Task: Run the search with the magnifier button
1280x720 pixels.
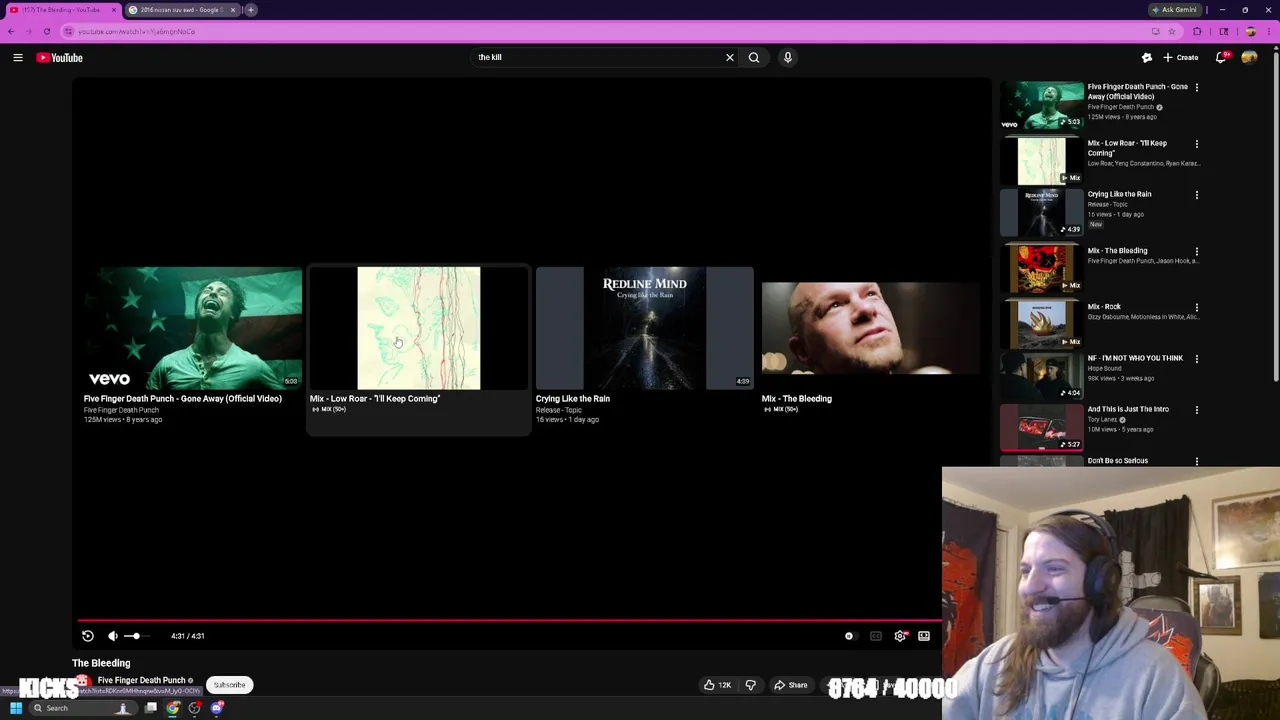Action: tap(754, 58)
